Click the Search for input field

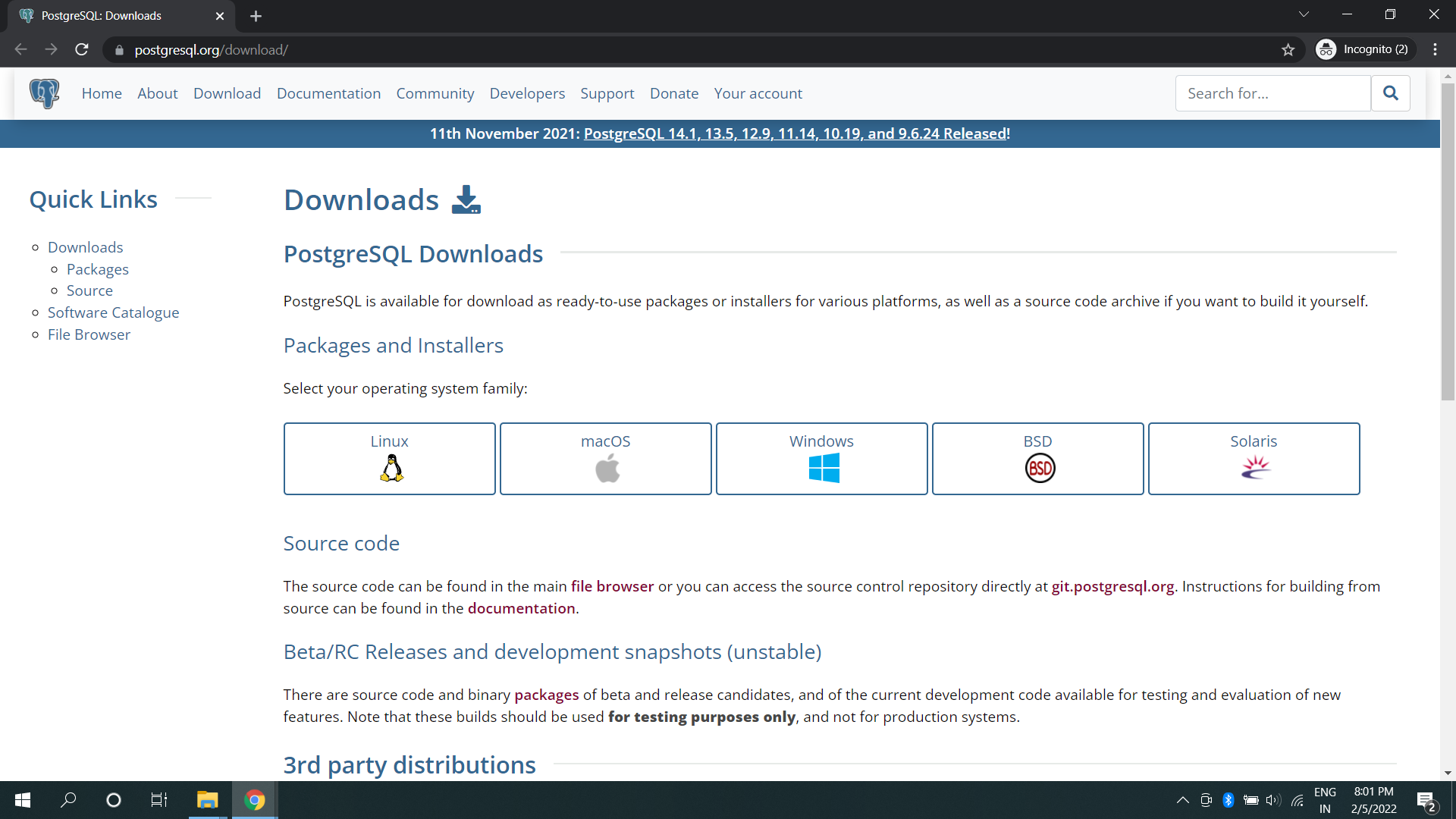(x=1272, y=93)
